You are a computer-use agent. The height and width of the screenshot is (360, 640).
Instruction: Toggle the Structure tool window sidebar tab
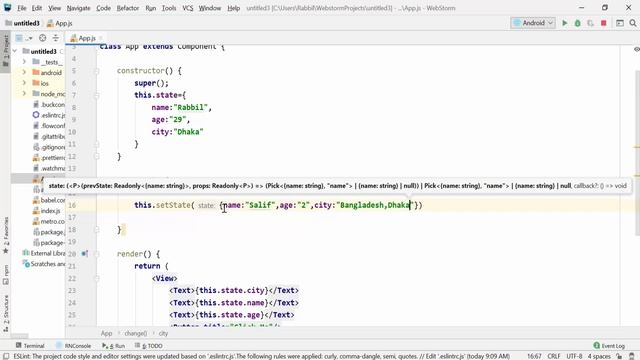coord(5,313)
